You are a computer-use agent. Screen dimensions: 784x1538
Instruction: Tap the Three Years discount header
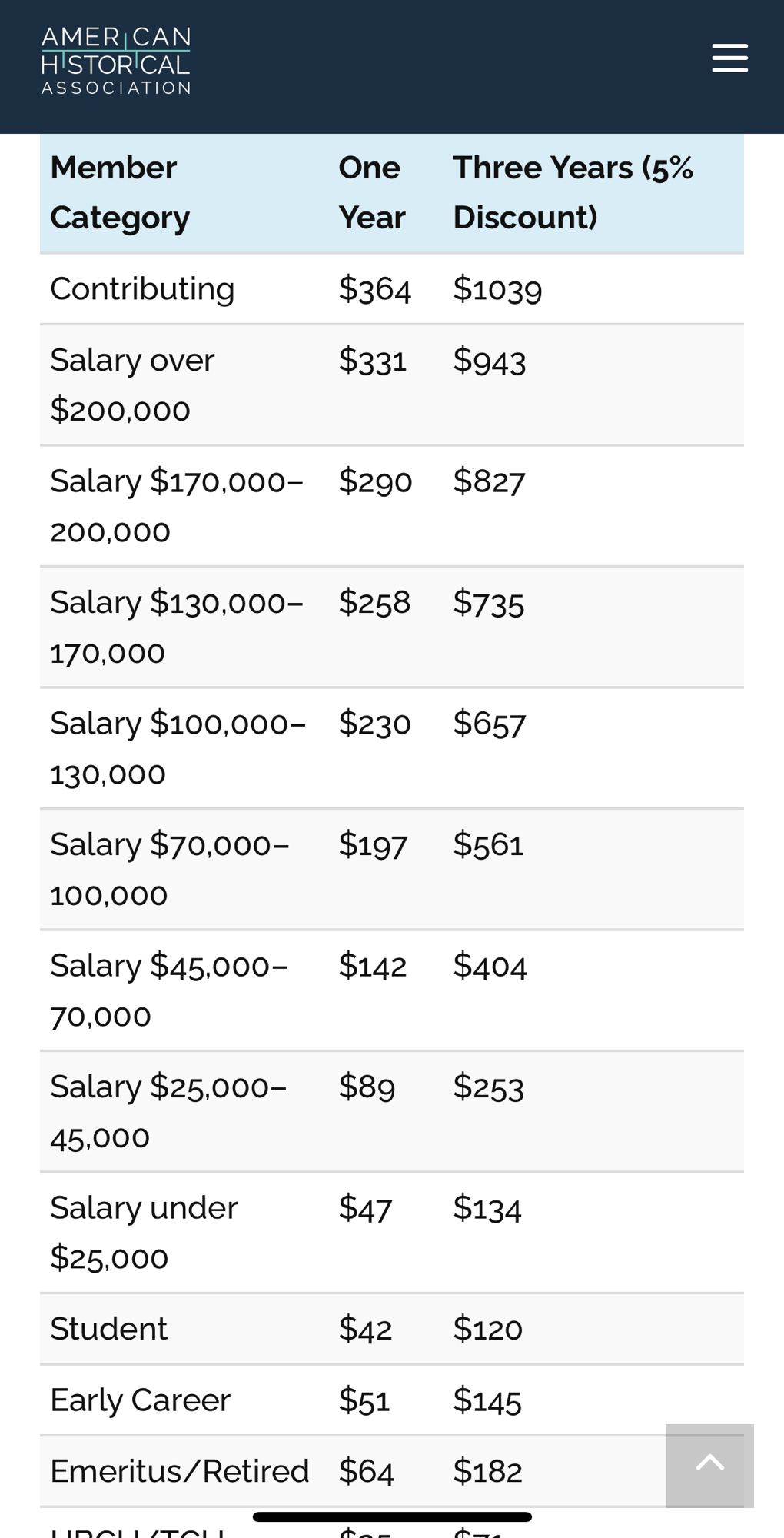[573, 192]
